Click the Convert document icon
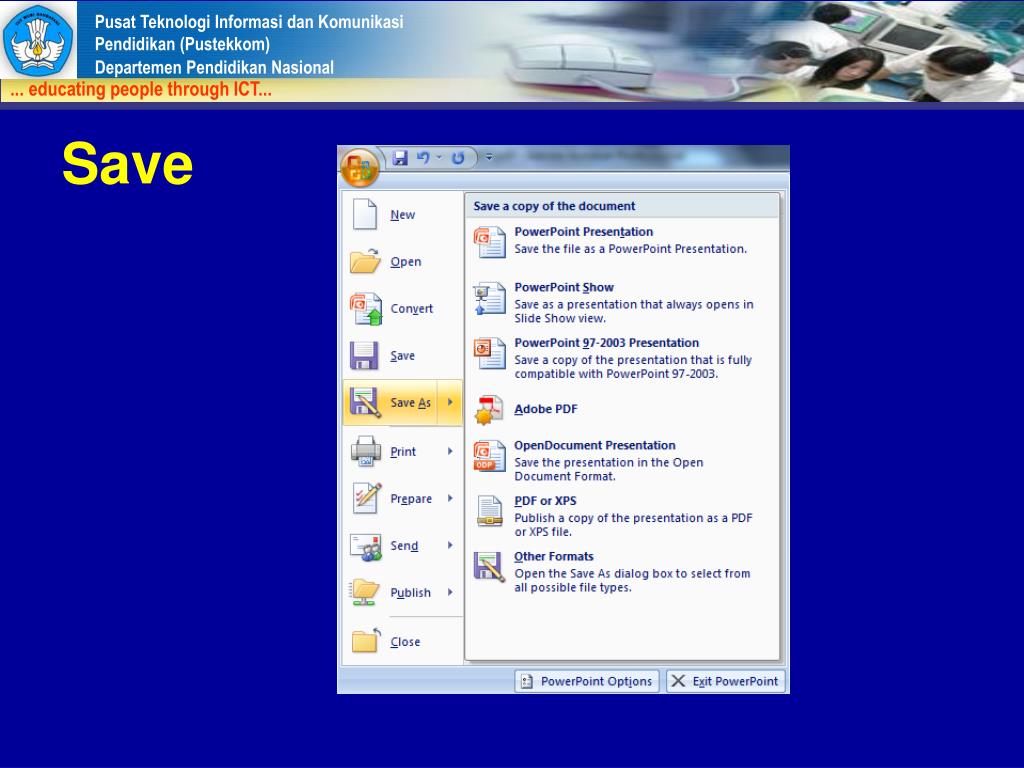1024x768 pixels. [366, 308]
